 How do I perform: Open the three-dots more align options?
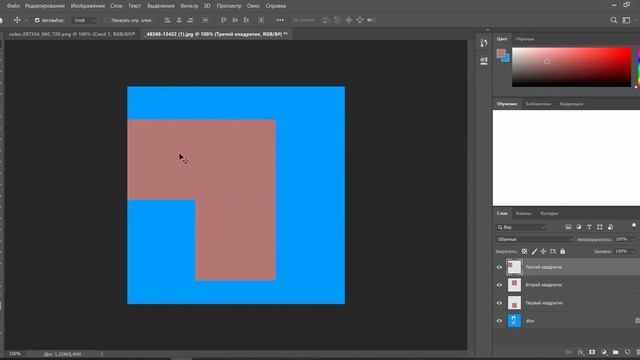pos(280,20)
